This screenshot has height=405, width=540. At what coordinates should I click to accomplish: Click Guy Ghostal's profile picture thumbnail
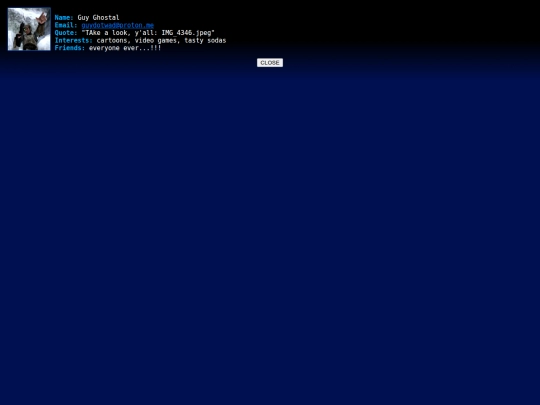click(x=29, y=29)
